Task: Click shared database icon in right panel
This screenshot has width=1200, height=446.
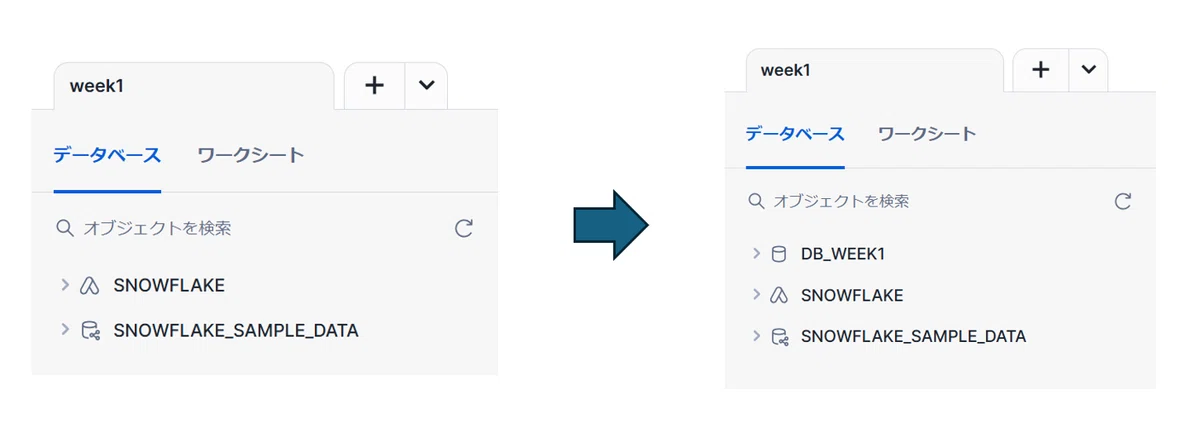Action: (779, 336)
